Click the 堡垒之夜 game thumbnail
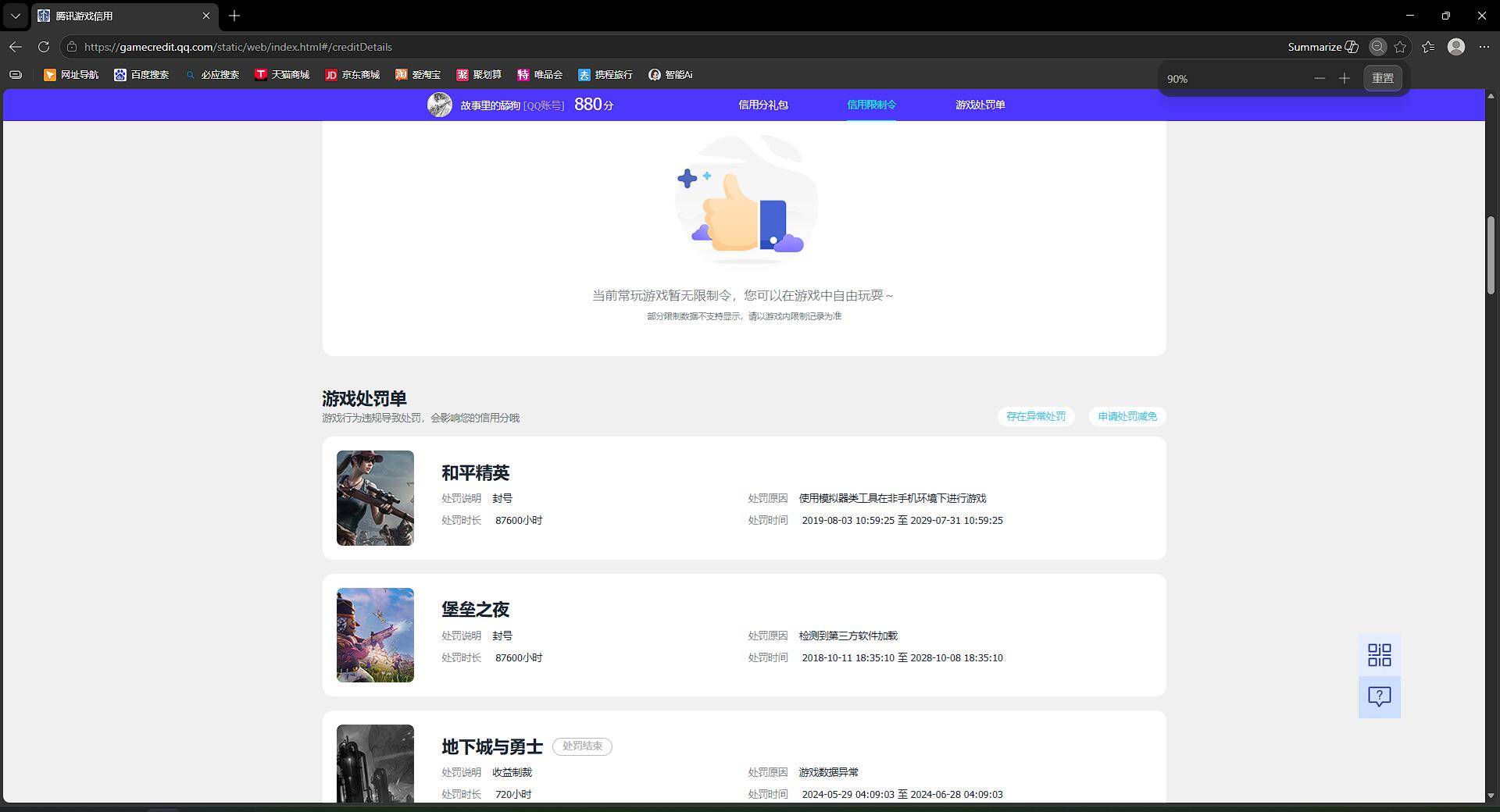 [x=375, y=636]
